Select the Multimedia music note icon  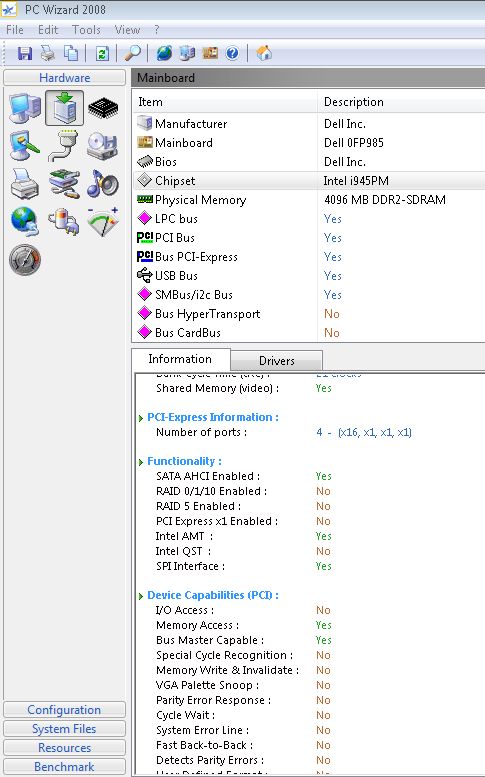[103, 183]
